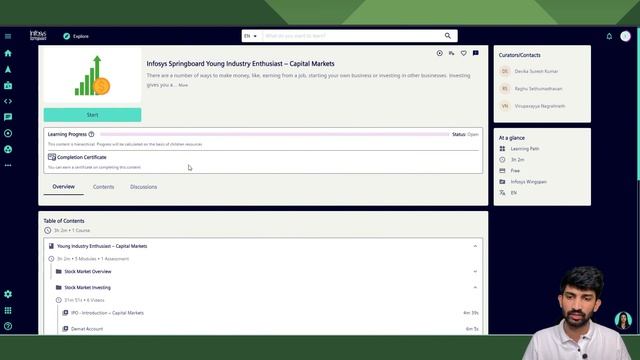This screenshot has height=360, width=640.
Task: Open the user profile avatar
Action: [x=625, y=36]
